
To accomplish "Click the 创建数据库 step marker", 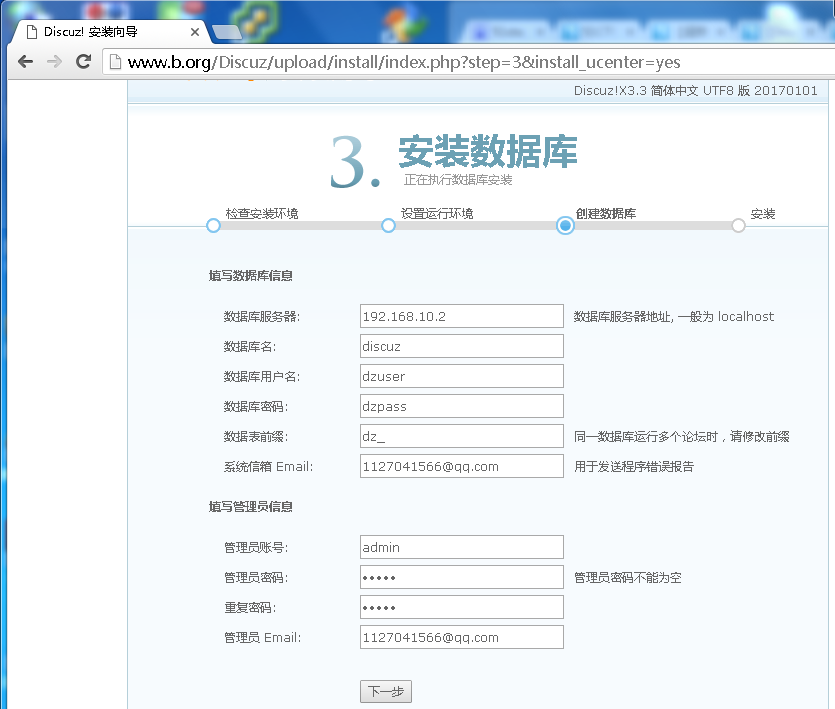I will point(565,225).
